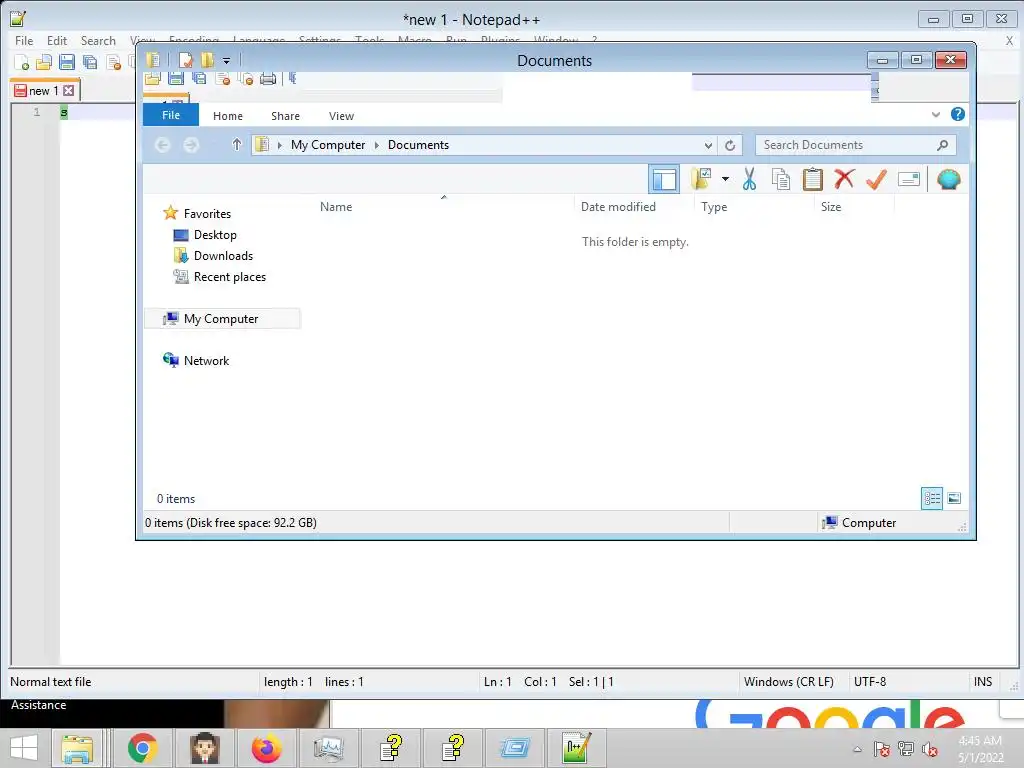The width and height of the screenshot is (1024, 768).
Task: Click the Forward navigation arrow
Action: [x=191, y=145]
